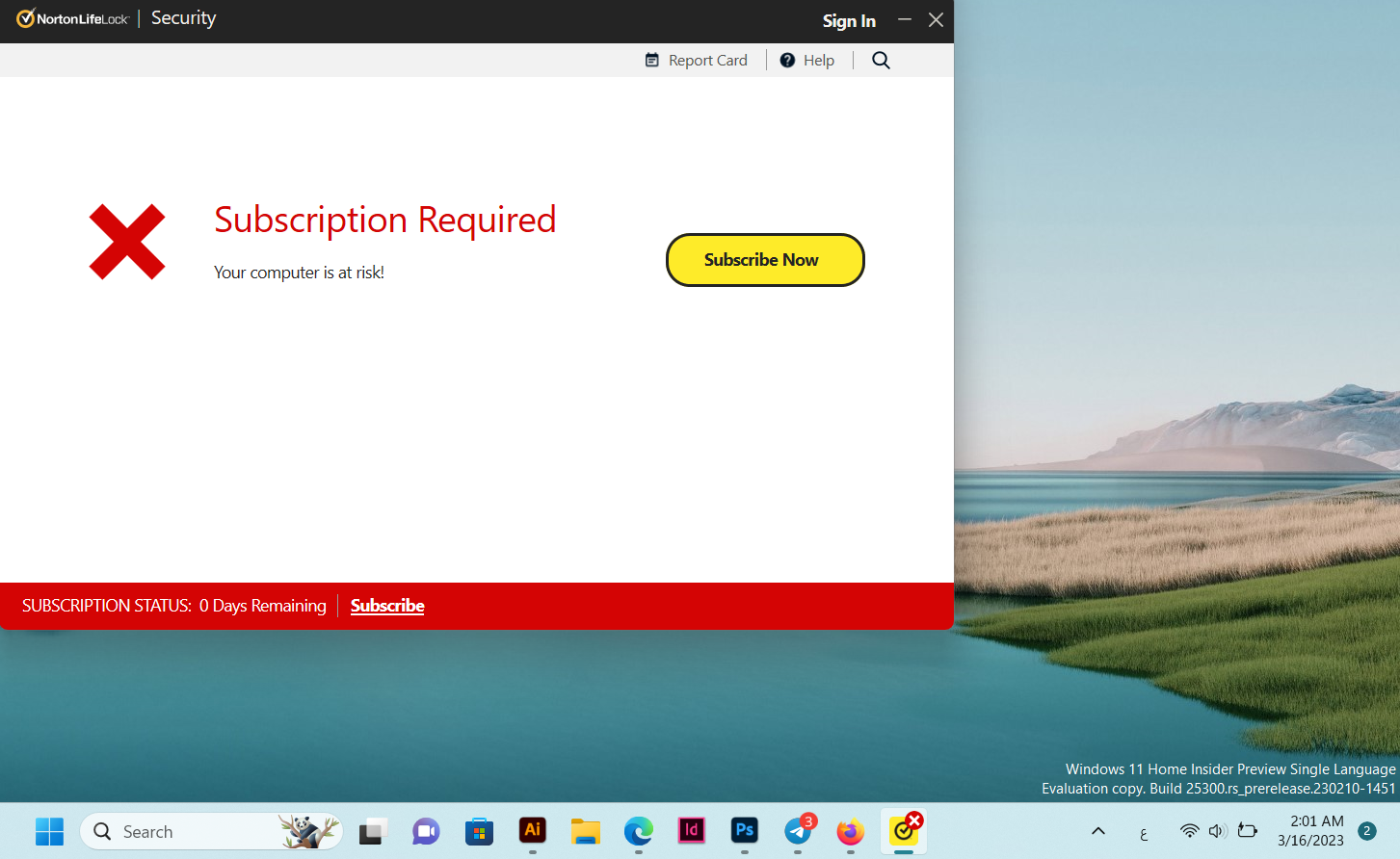The image size is (1400, 859).
Task: Open Adobe Illustrator from taskbar
Action: click(x=532, y=830)
